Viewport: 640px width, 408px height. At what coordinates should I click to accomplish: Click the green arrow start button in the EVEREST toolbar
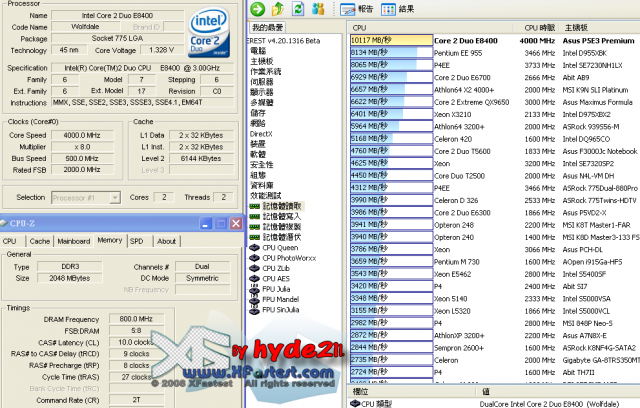click(258, 9)
